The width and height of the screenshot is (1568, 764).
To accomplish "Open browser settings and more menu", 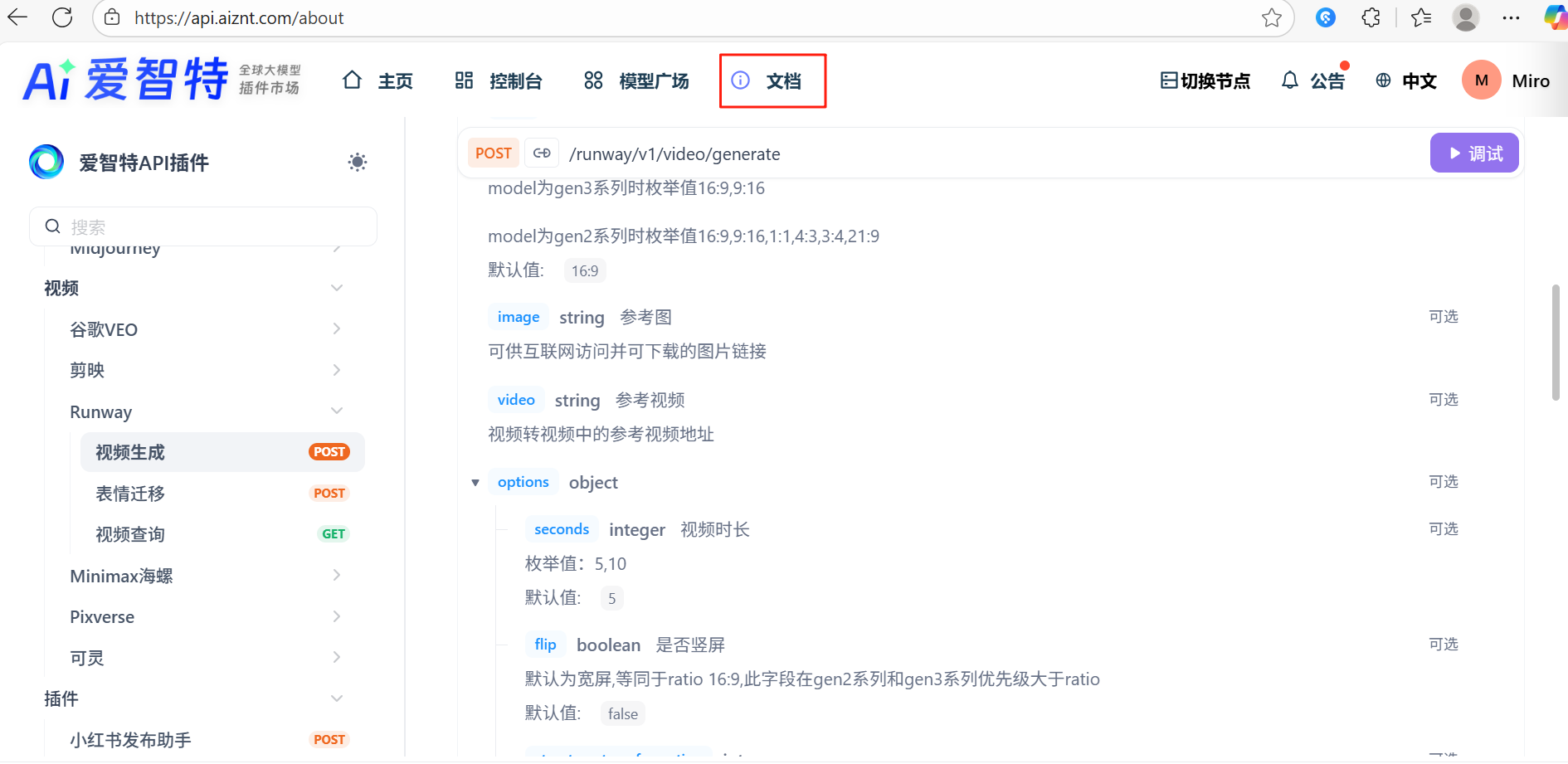I will [1511, 17].
